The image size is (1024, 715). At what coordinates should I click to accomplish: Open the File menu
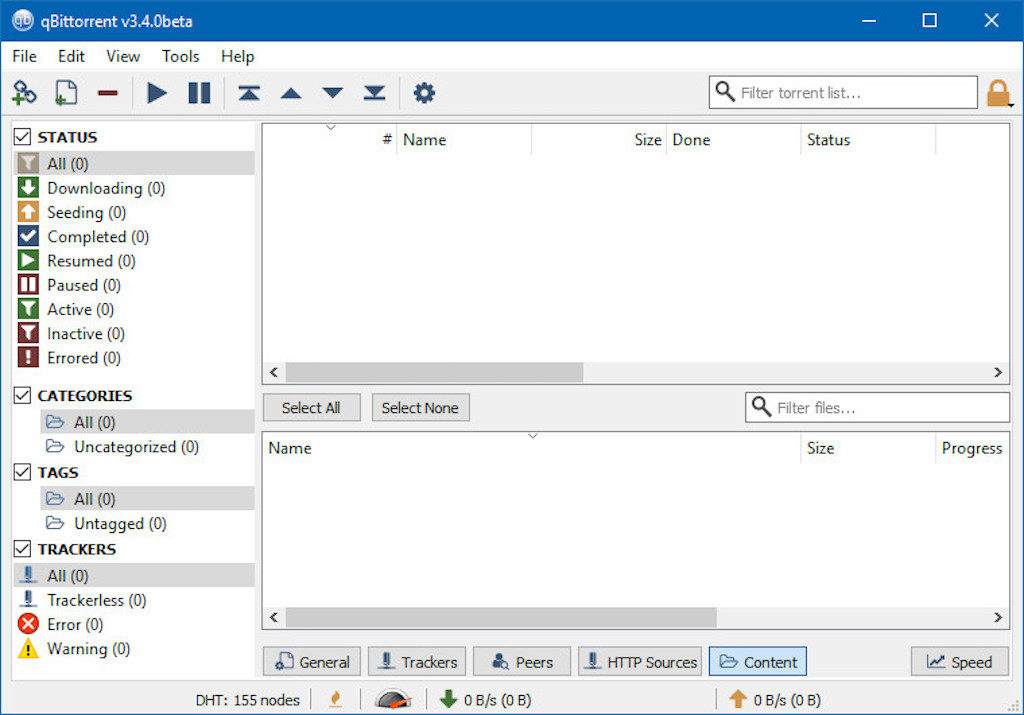coord(24,56)
